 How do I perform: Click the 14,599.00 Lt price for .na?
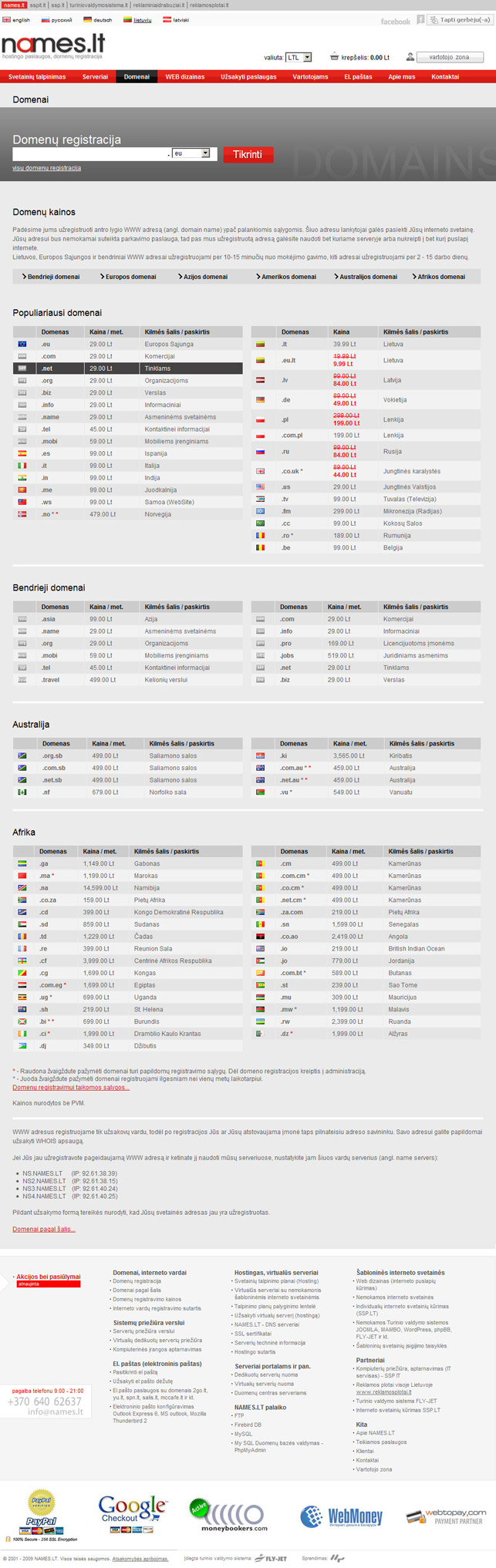100,888
